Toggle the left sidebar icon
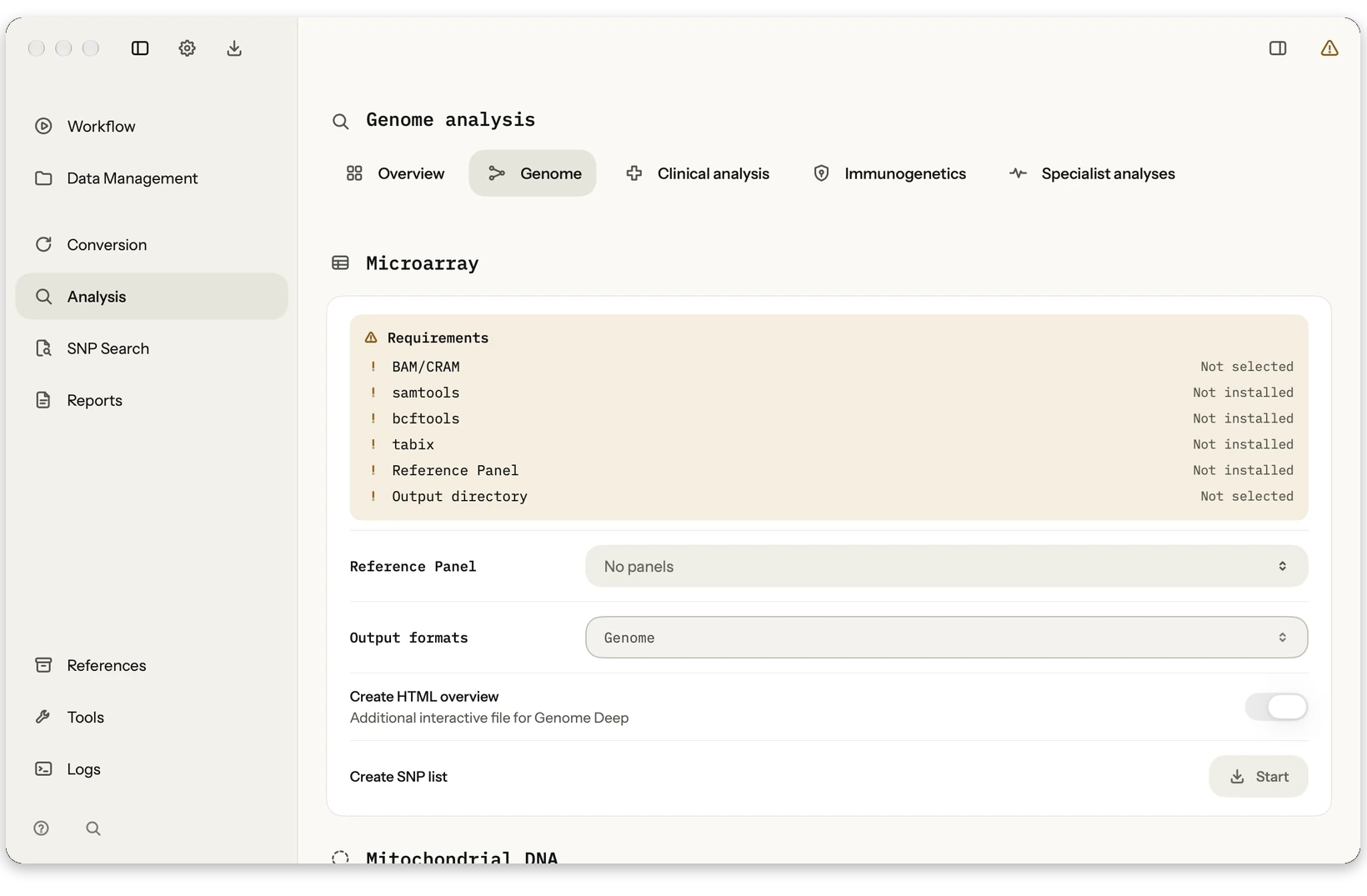The width and height of the screenshot is (1367, 896). click(140, 48)
